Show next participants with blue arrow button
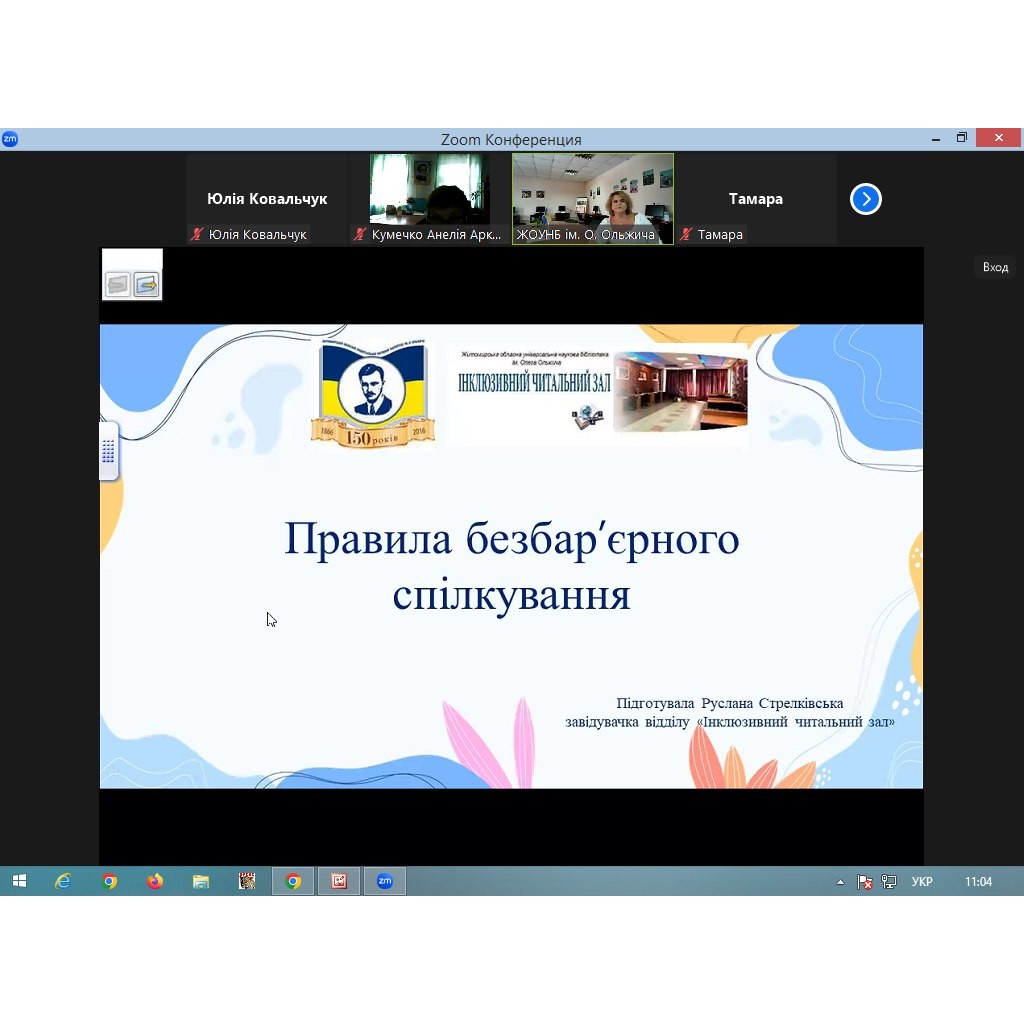This screenshot has width=1024, height=1024. coord(865,199)
